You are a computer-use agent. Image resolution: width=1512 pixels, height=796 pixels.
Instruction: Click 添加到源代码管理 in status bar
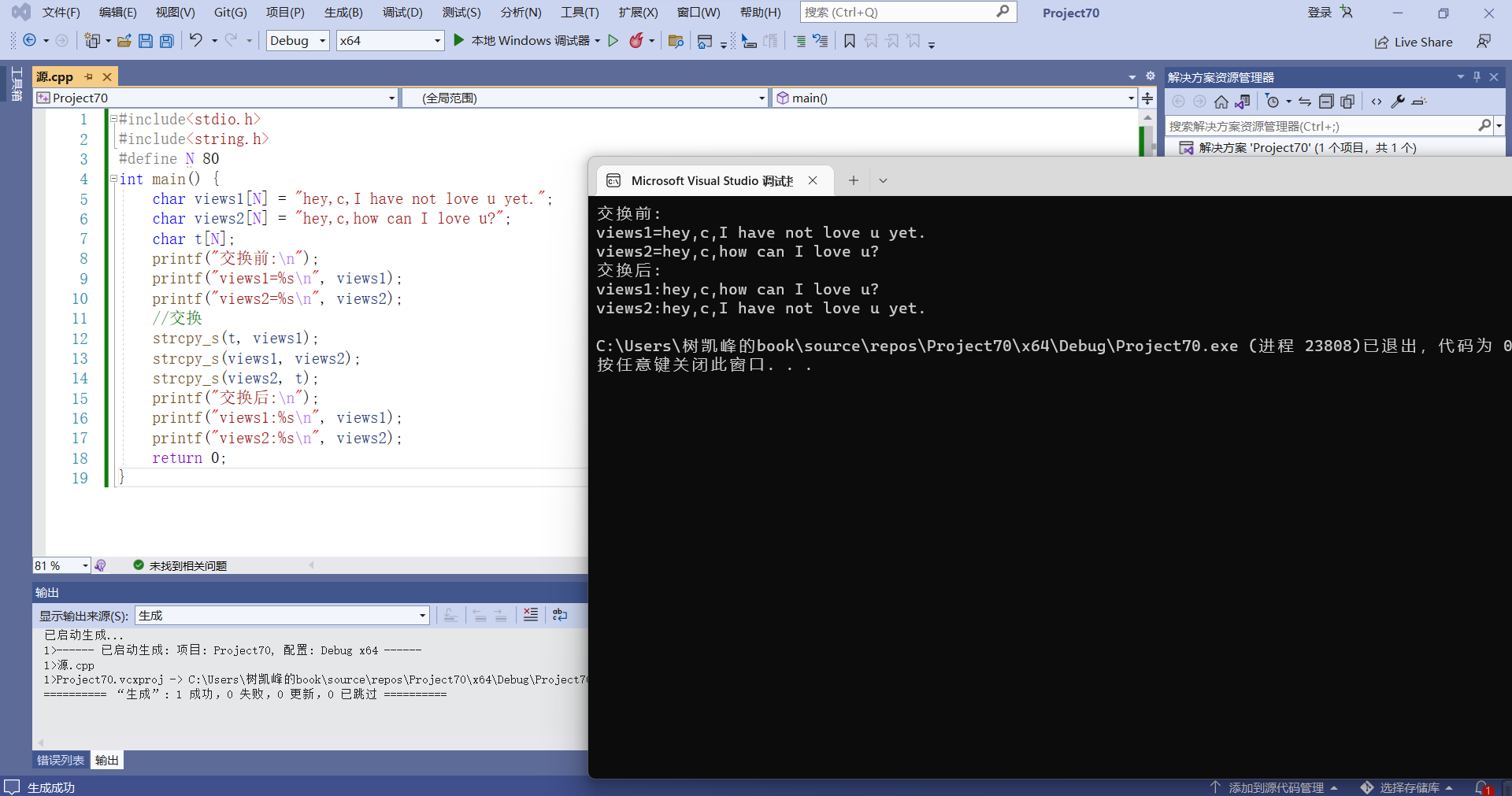click(1275, 787)
